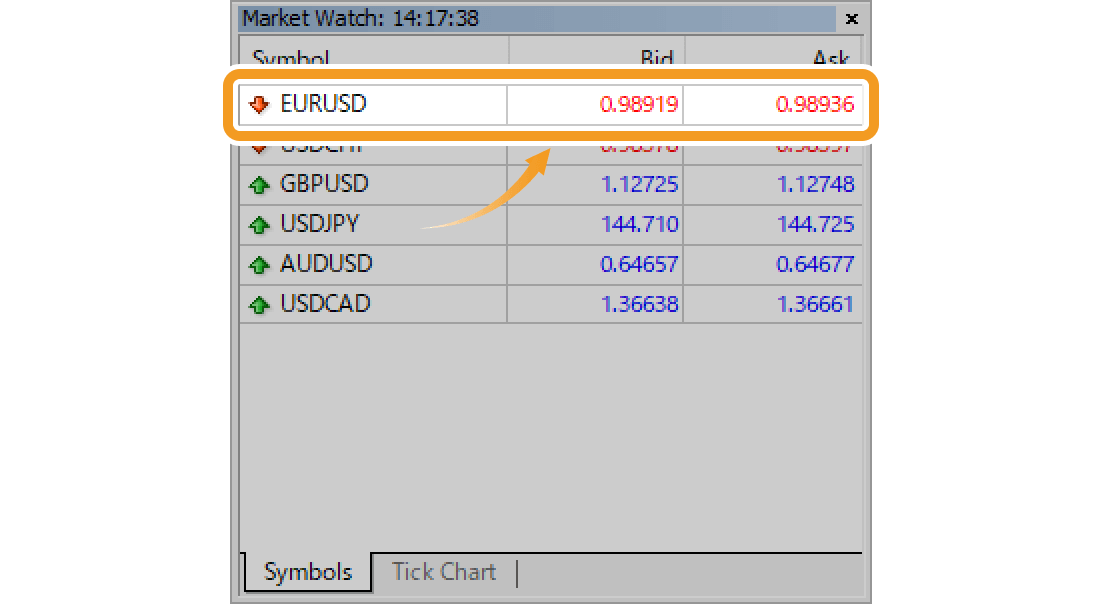Select the USDJPY symbol name
1100x604 pixels.
tap(320, 224)
